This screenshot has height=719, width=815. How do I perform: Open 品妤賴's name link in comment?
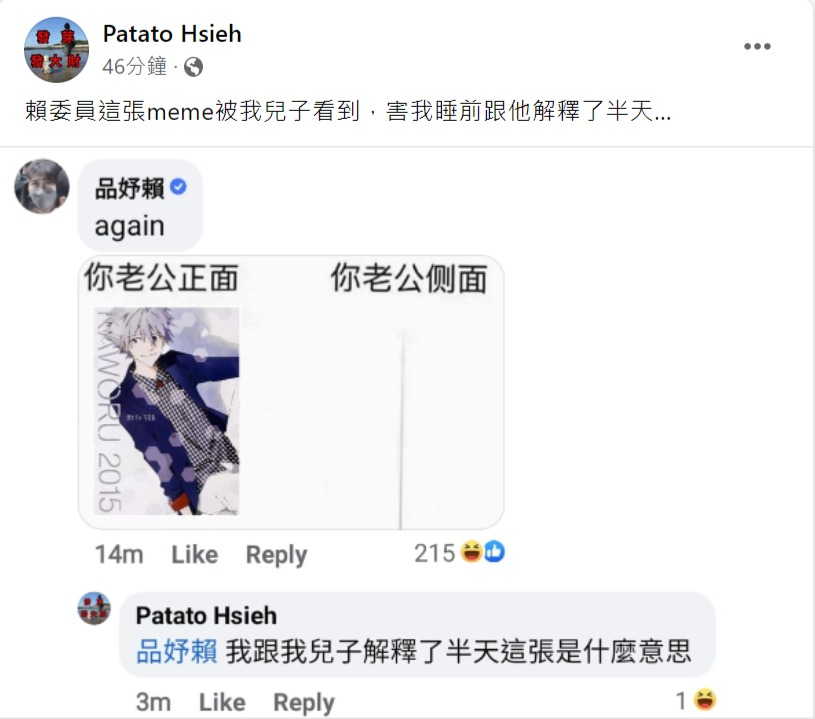(x=129, y=188)
